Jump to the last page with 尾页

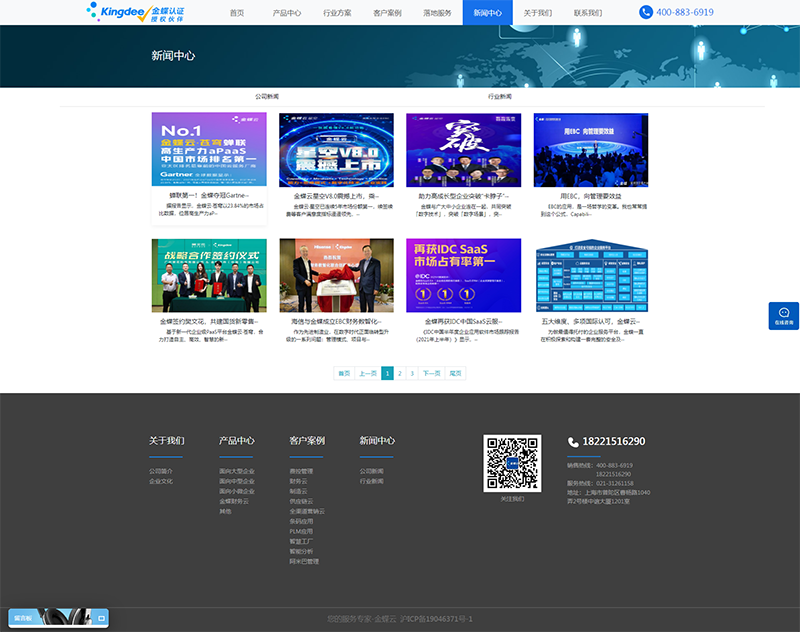pyautogui.click(x=455, y=373)
